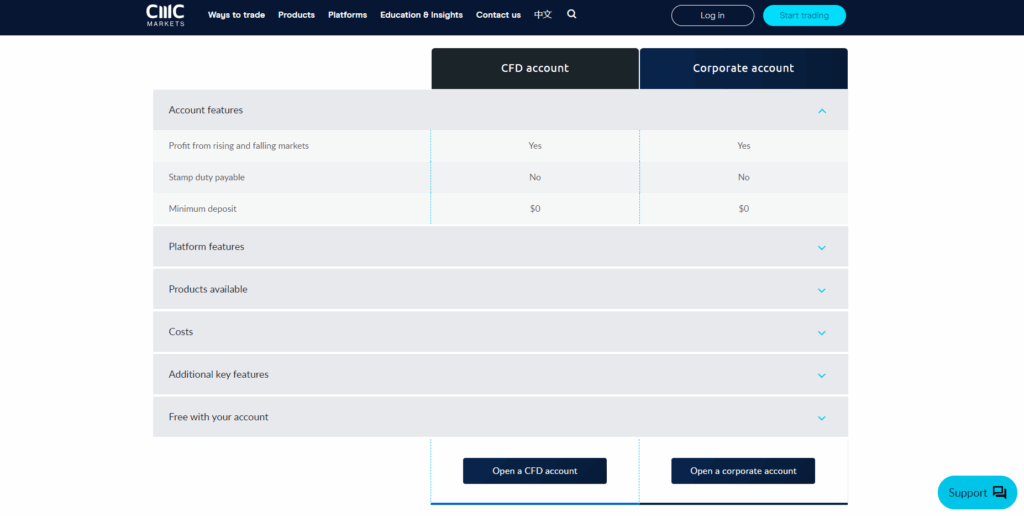Expand the Free with your account chevron

tap(822, 418)
